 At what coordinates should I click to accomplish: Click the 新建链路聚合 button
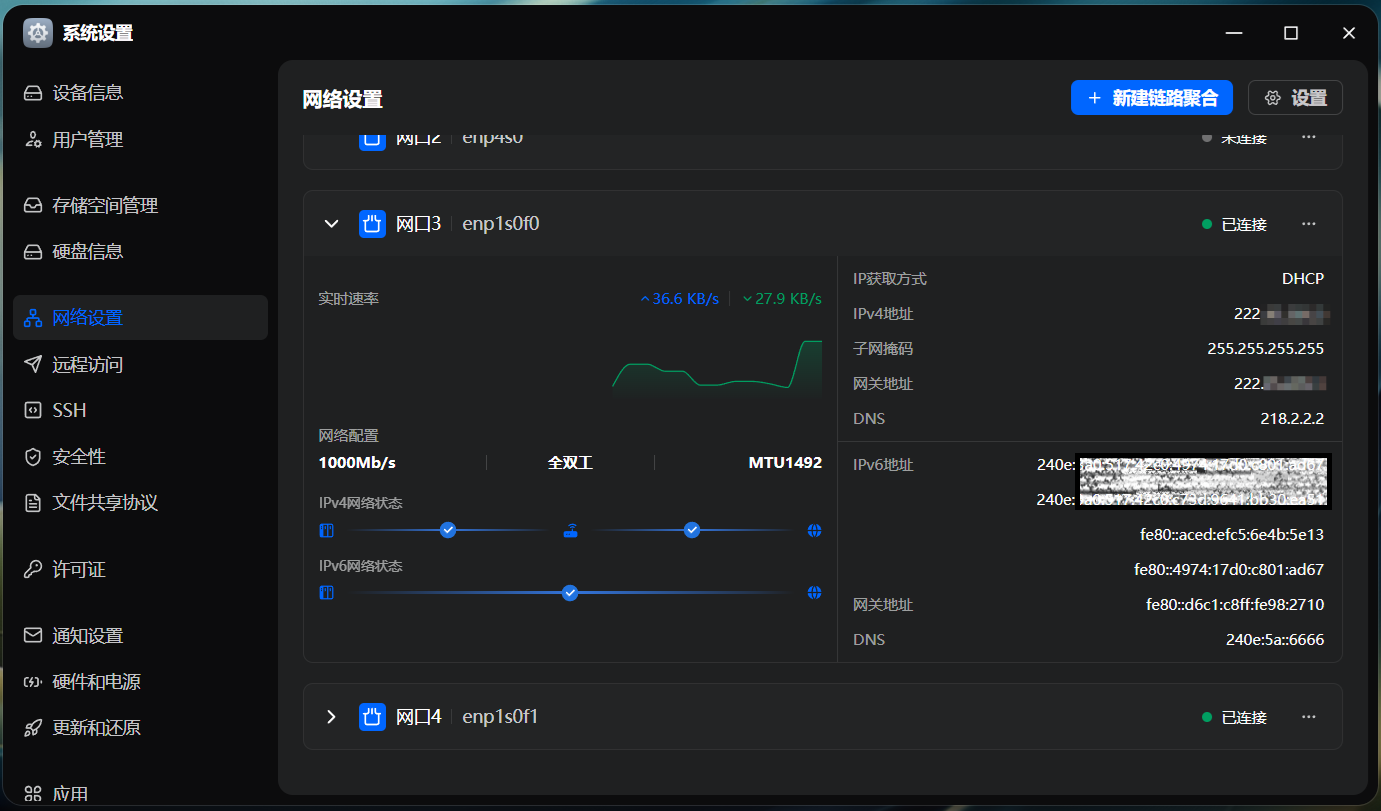pos(1151,97)
